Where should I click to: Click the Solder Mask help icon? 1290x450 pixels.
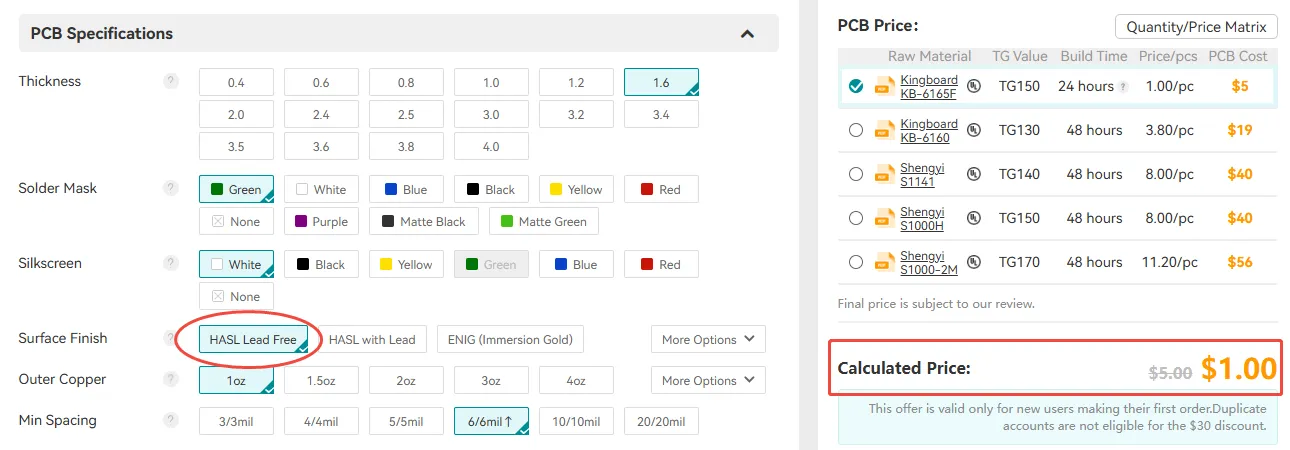tap(171, 188)
